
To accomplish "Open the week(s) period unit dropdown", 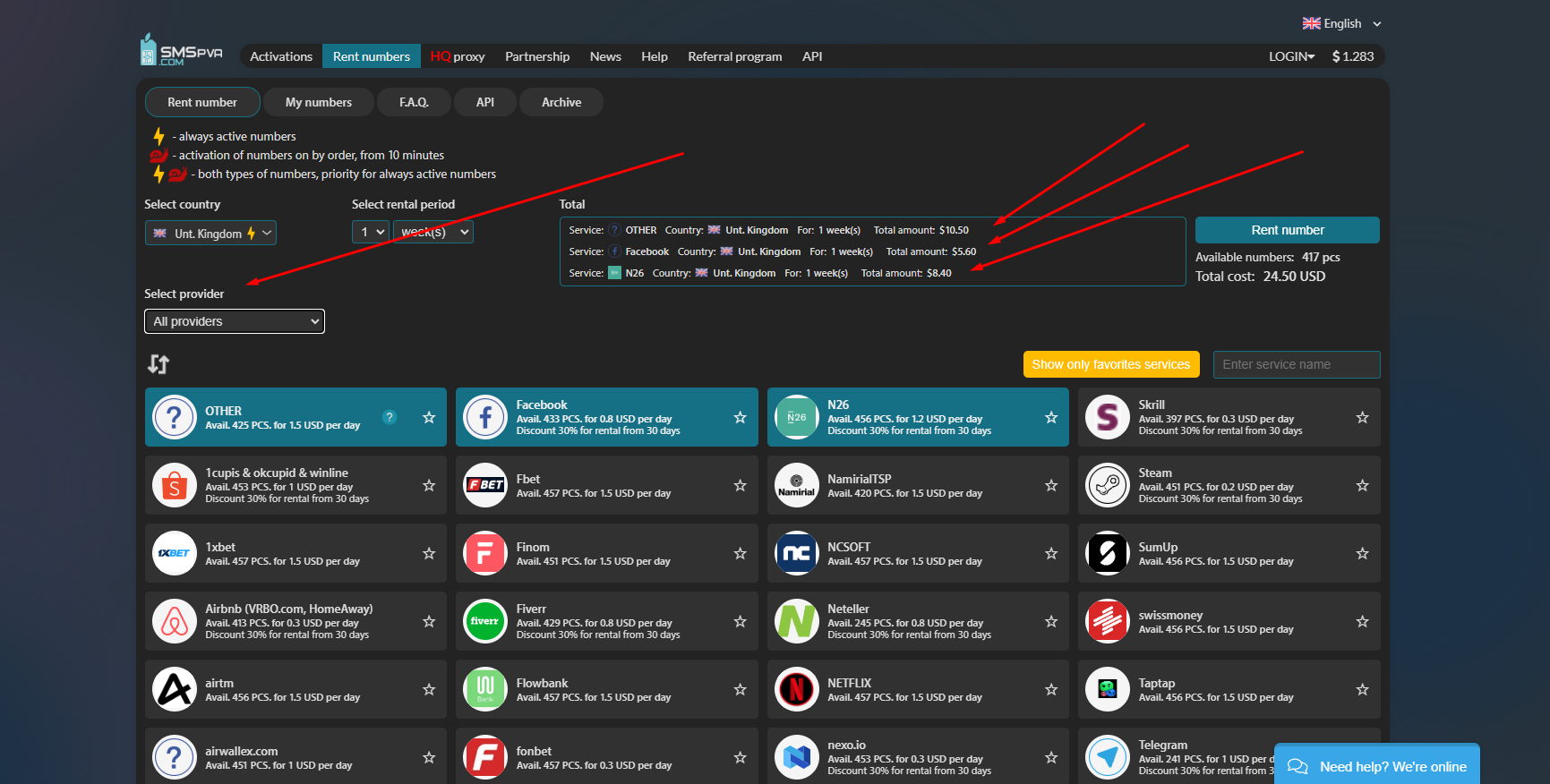I will [x=433, y=232].
